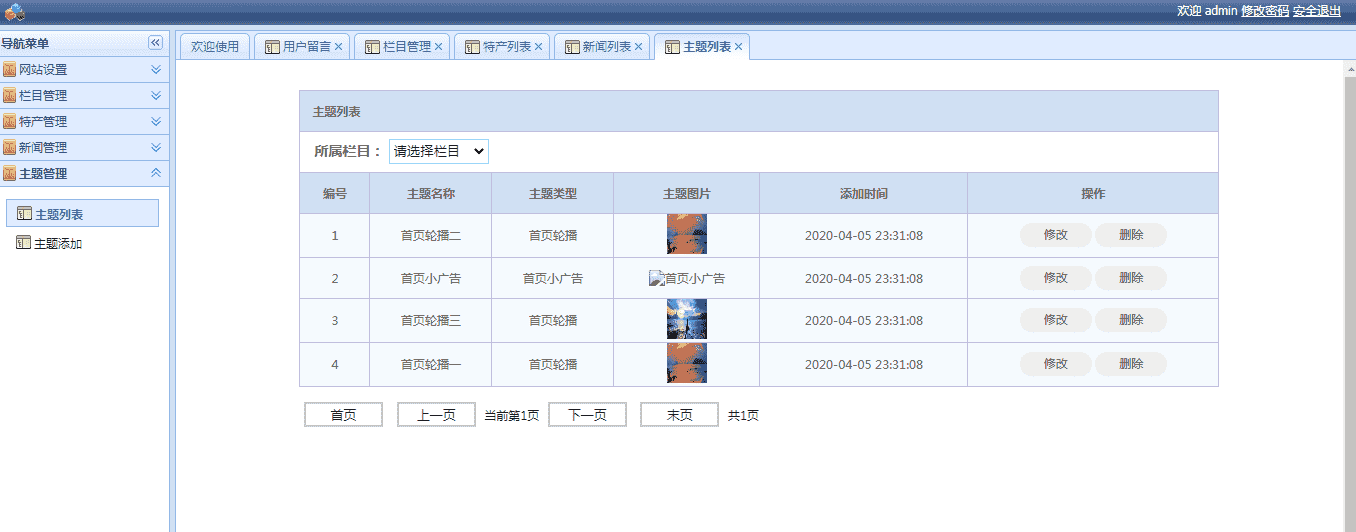
Task: Close the 特产列表 tab
Action: point(538,47)
